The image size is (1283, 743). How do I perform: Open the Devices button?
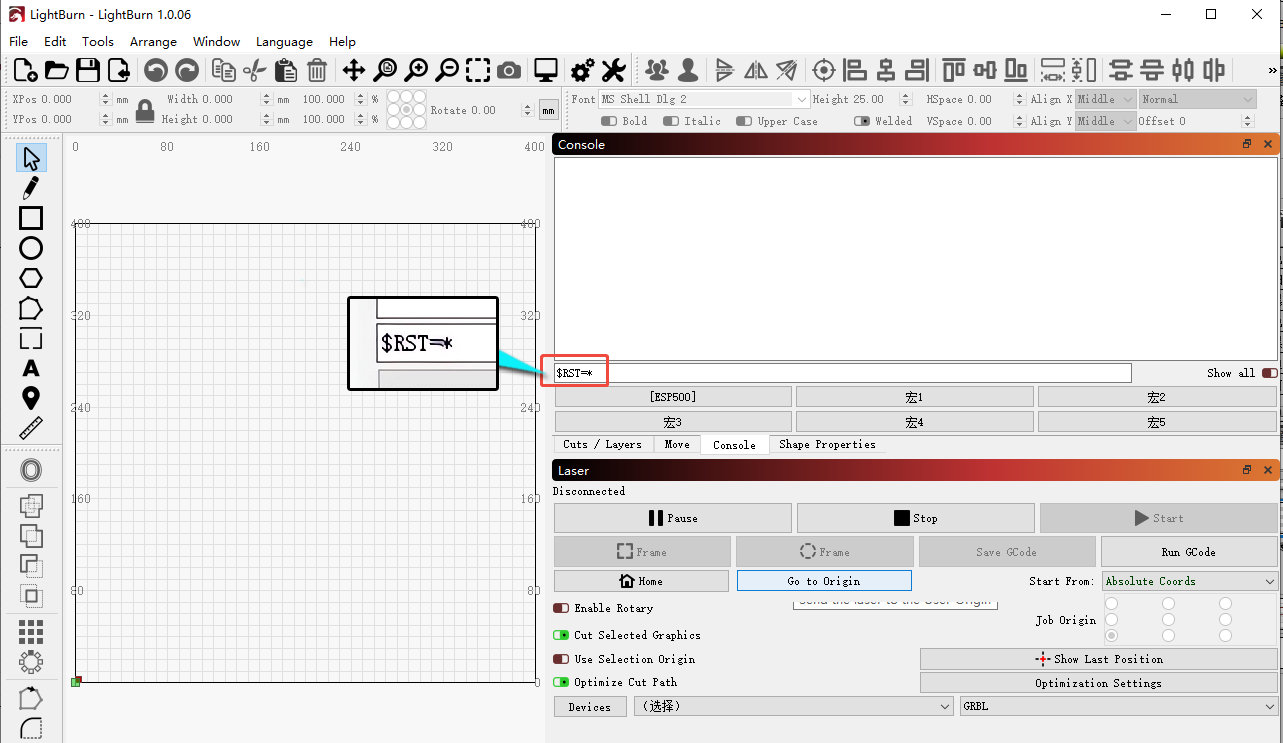click(590, 707)
